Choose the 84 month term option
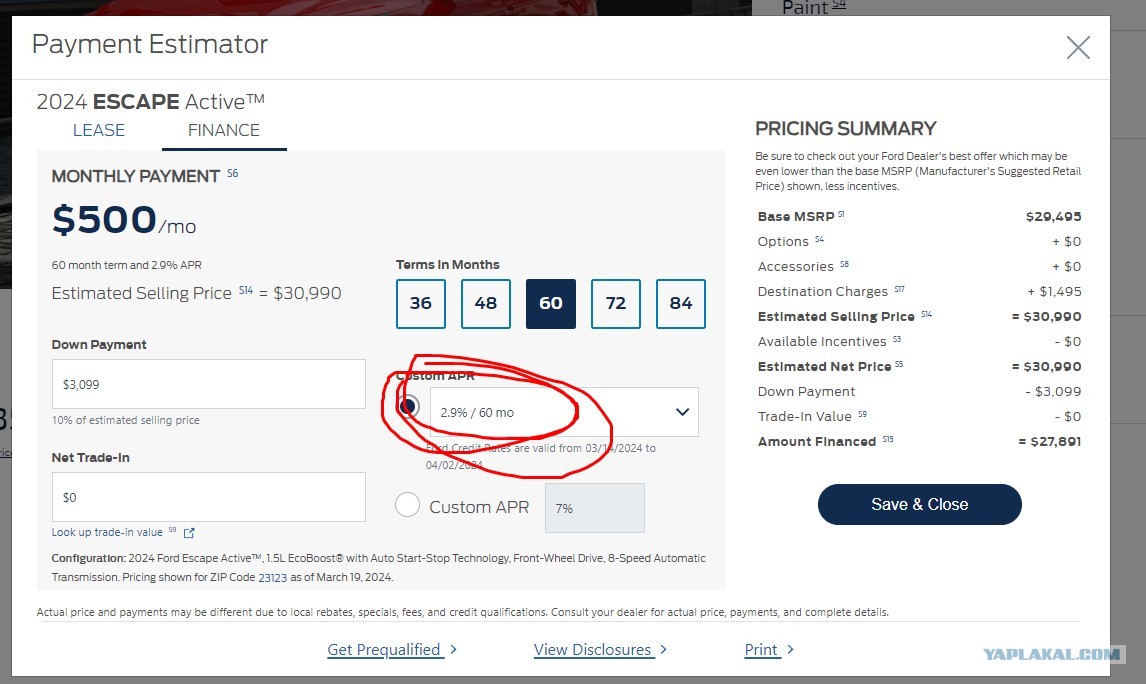 [680, 303]
